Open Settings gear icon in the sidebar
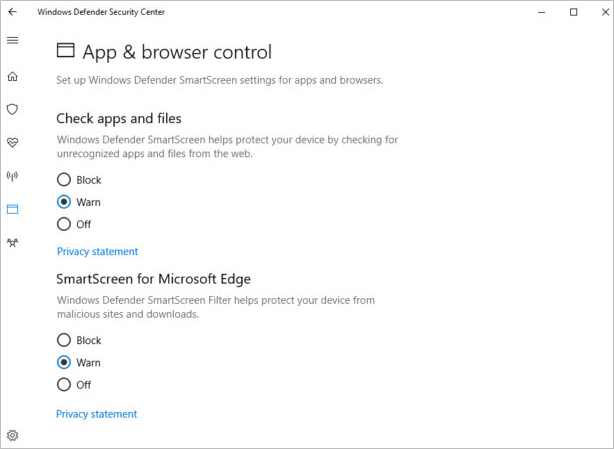 [12, 435]
